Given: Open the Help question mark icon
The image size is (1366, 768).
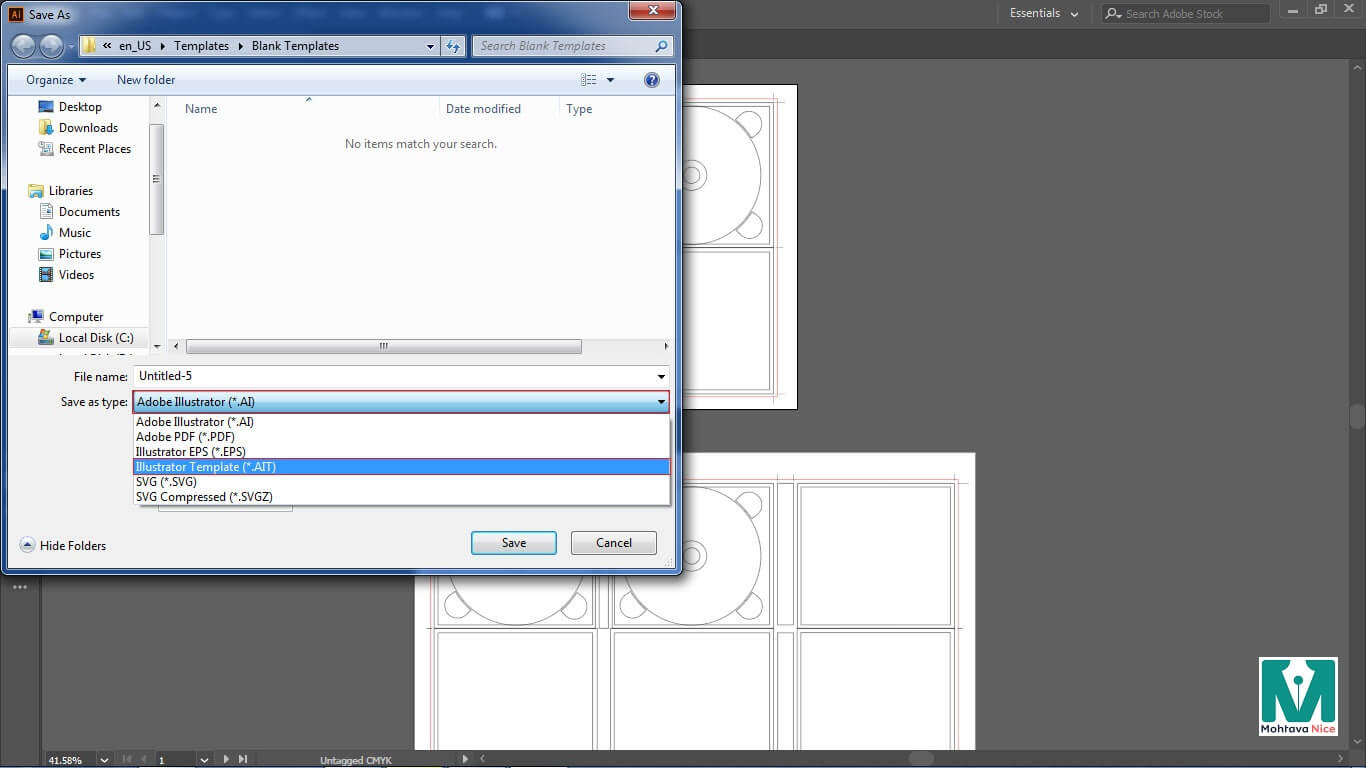Looking at the screenshot, I should coord(652,80).
